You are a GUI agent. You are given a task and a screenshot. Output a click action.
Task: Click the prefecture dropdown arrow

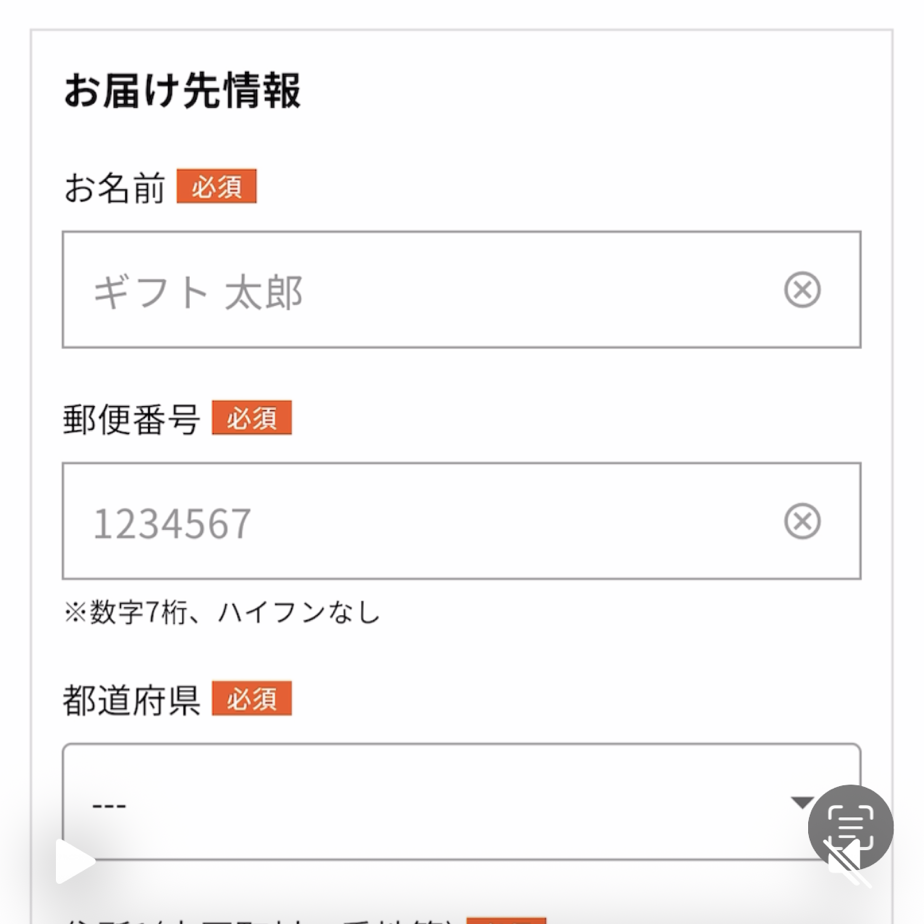click(x=800, y=802)
